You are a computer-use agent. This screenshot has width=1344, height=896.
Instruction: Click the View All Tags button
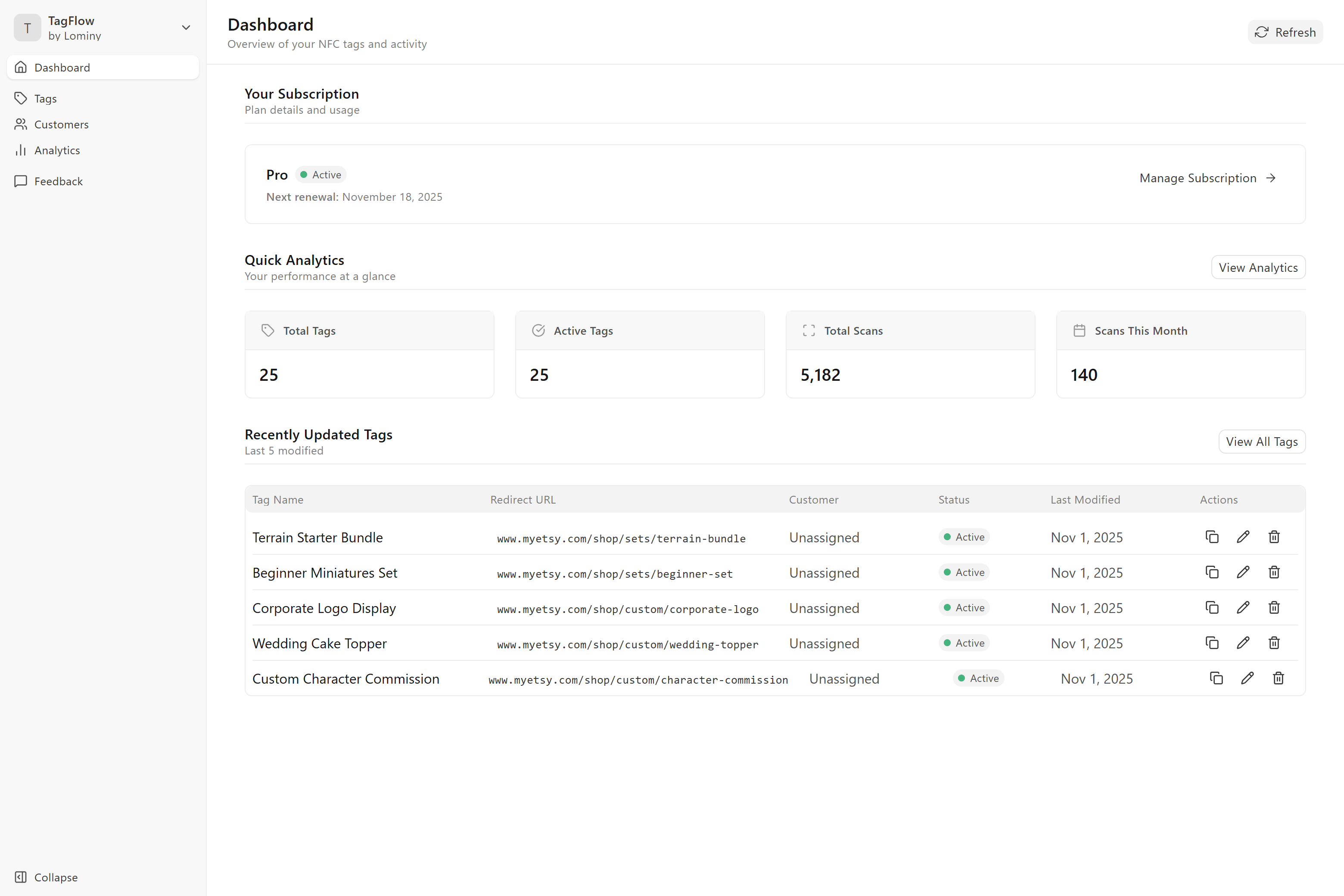[1262, 441]
